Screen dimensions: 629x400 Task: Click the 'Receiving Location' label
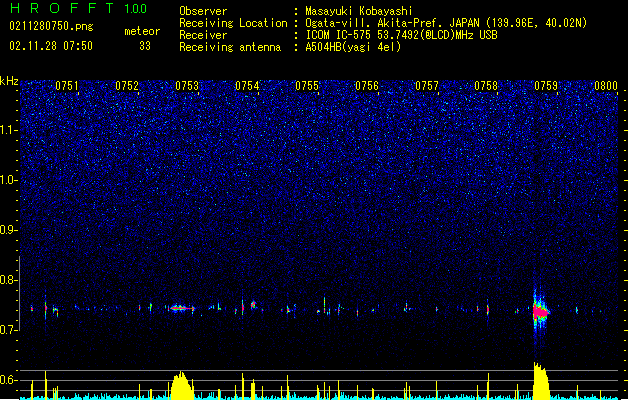tap(233, 23)
